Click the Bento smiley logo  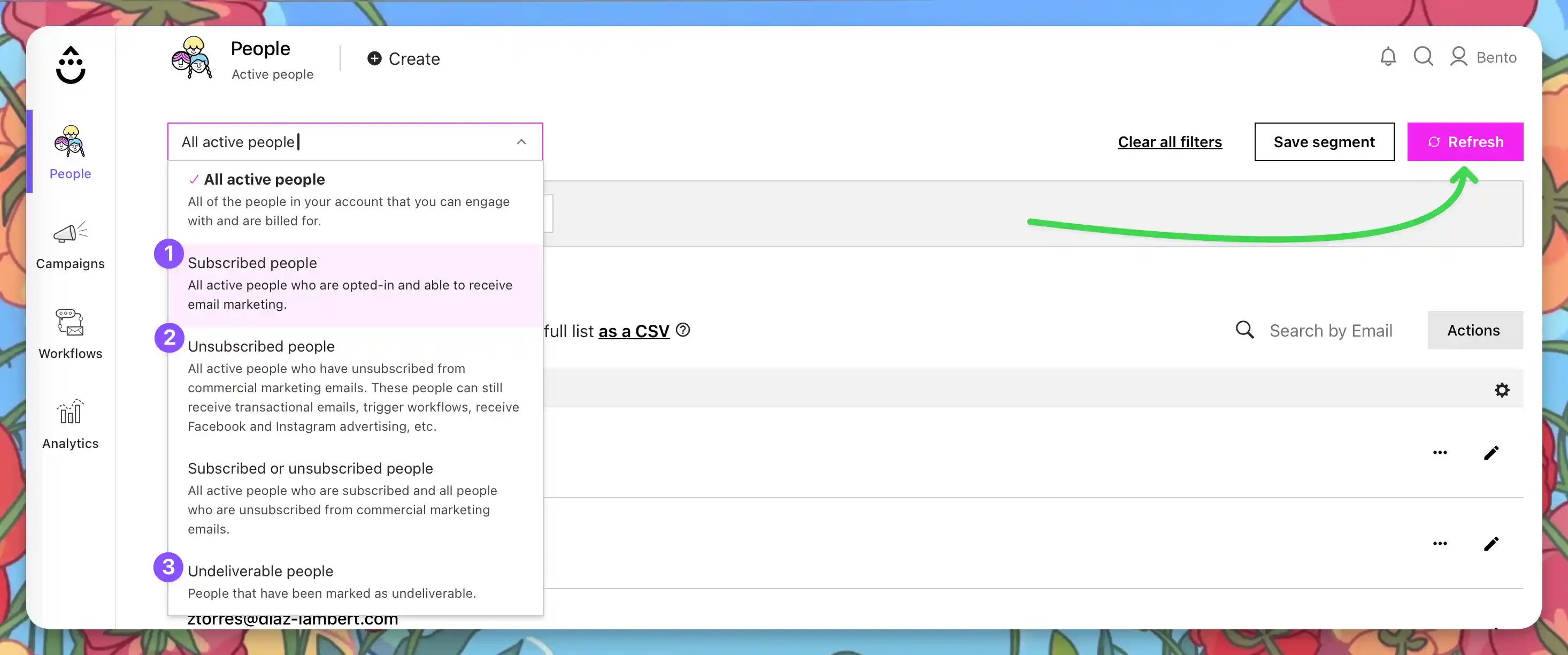pyautogui.click(x=71, y=64)
